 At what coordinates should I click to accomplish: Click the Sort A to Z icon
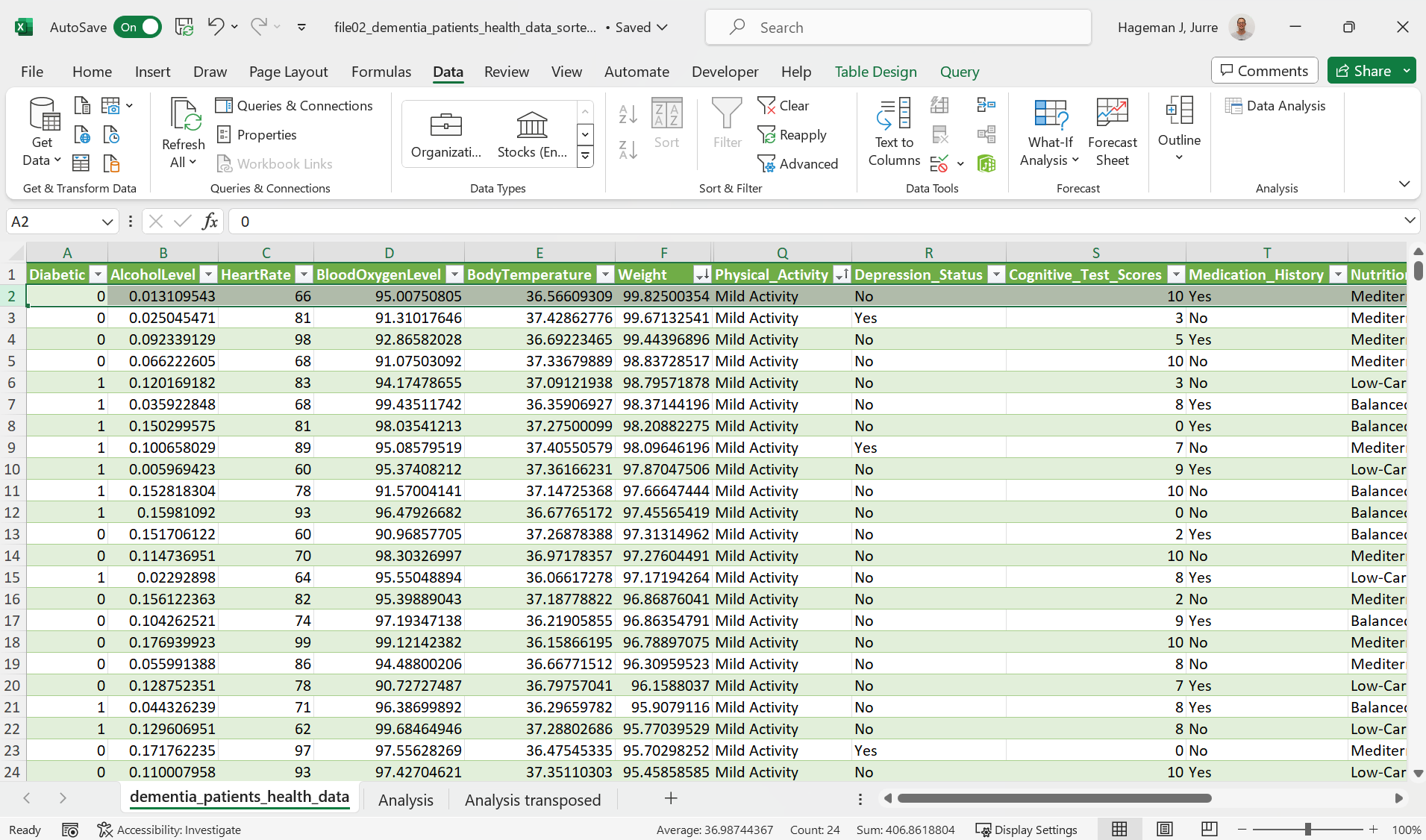628,114
